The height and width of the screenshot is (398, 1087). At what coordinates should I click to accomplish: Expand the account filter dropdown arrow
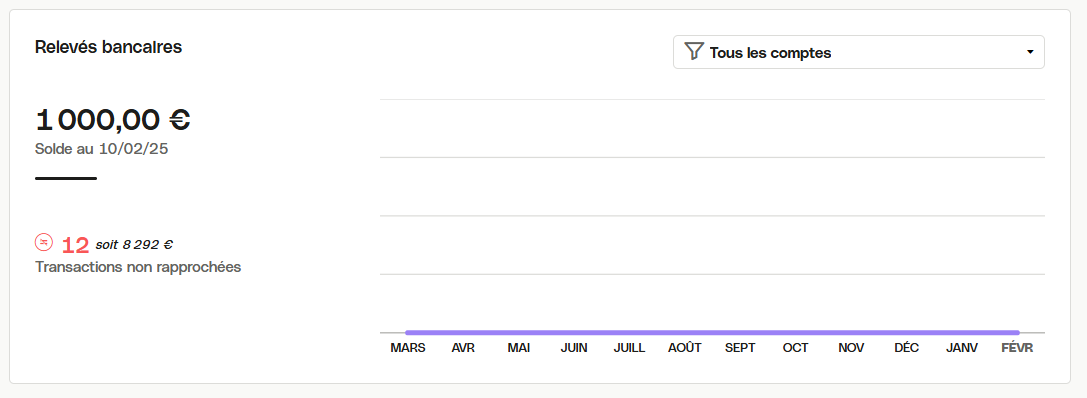click(x=1030, y=52)
